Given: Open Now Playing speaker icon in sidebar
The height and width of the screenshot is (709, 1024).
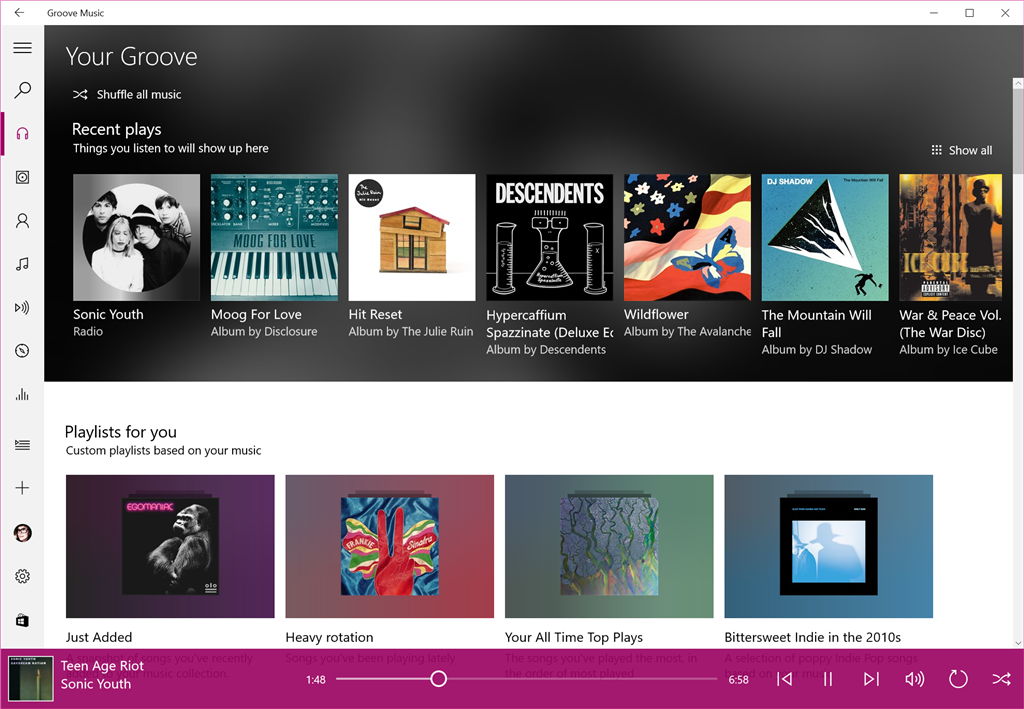Looking at the screenshot, I should click(x=22, y=307).
